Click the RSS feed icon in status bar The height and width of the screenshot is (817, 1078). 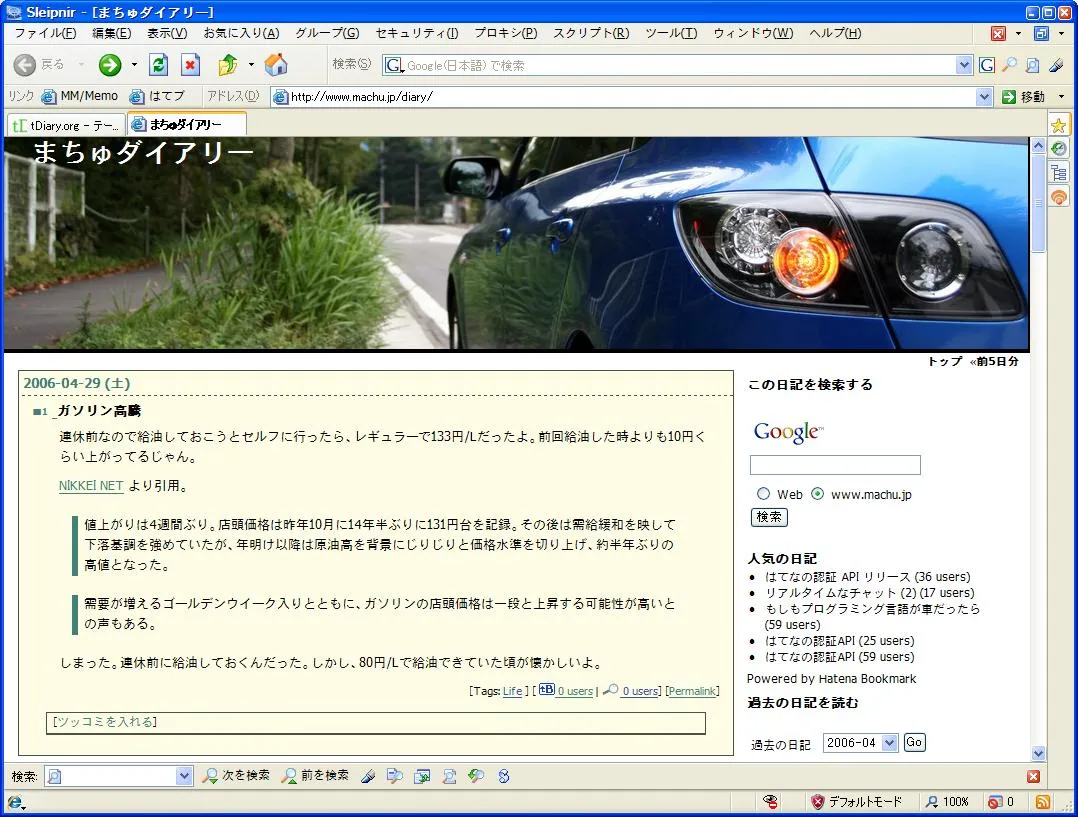click(1042, 801)
